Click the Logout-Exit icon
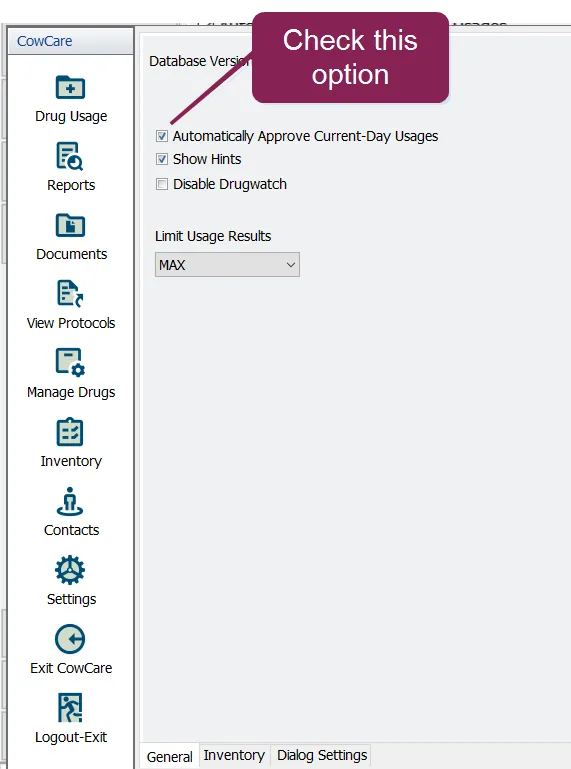This screenshot has width=571, height=769. click(x=70, y=708)
